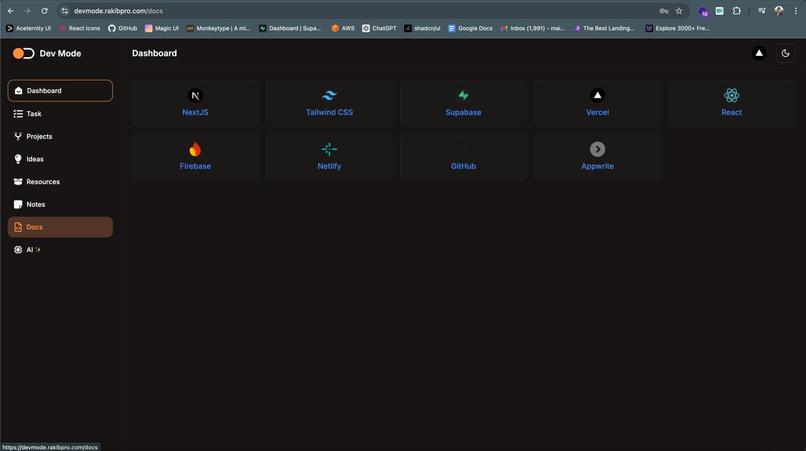Click the React atom icon

click(x=731, y=95)
